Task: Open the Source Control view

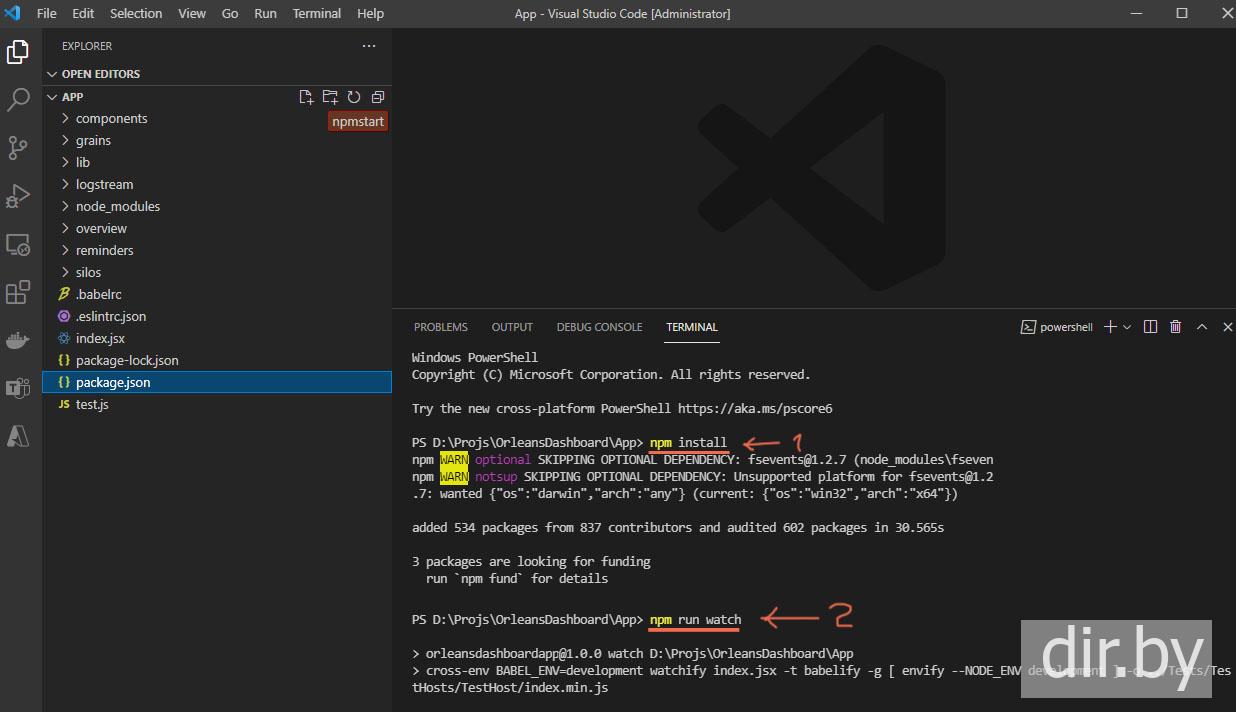Action: [18, 148]
